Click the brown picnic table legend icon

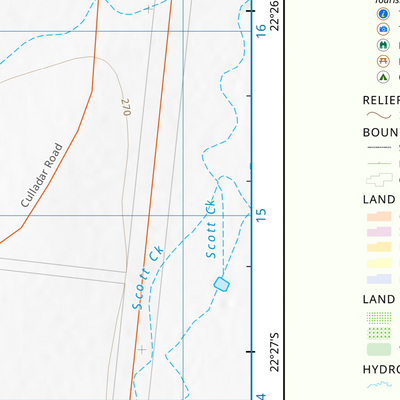383,61
